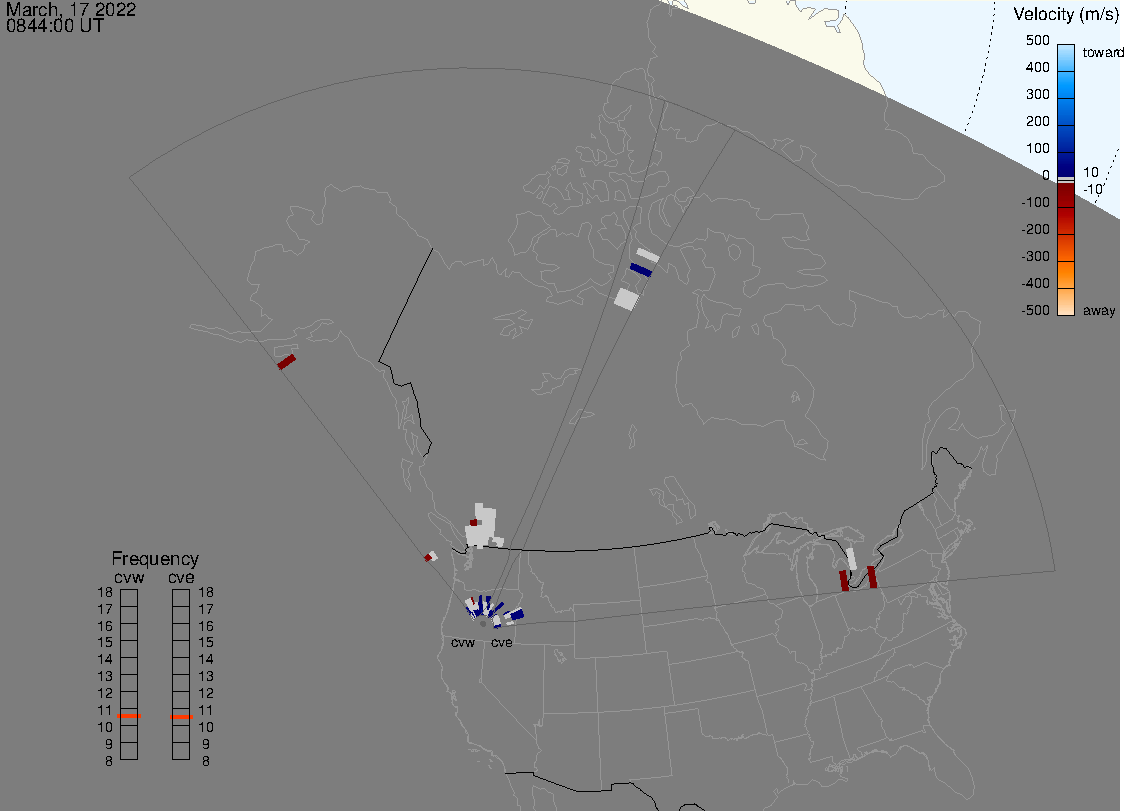
Task: Click the Velocity (m/s) legend title
Action: click(1067, 14)
